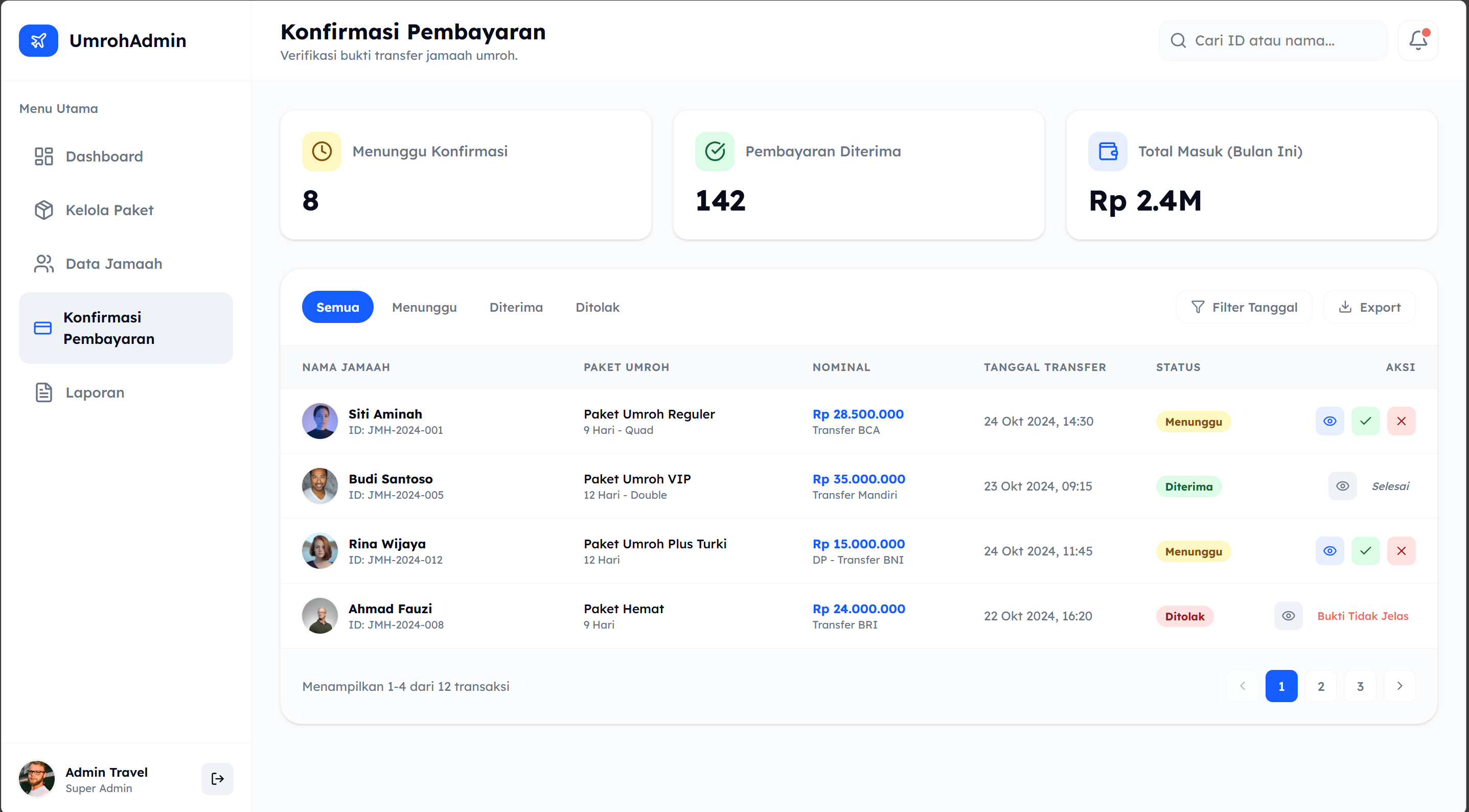
Task: Click the UmrohAdmin airplane logo
Action: click(x=38, y=40)
